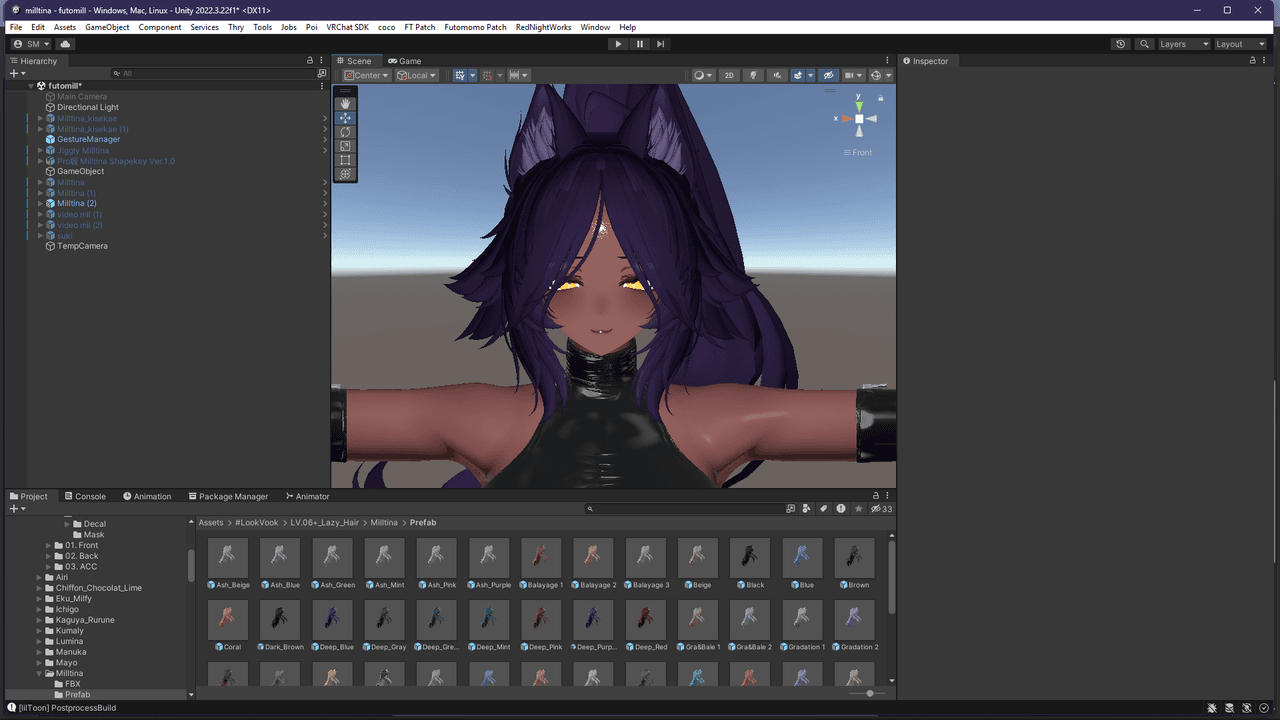Select the Scale tool
Viewport: 1280px width, 720px height.
[x=345, y=146]
